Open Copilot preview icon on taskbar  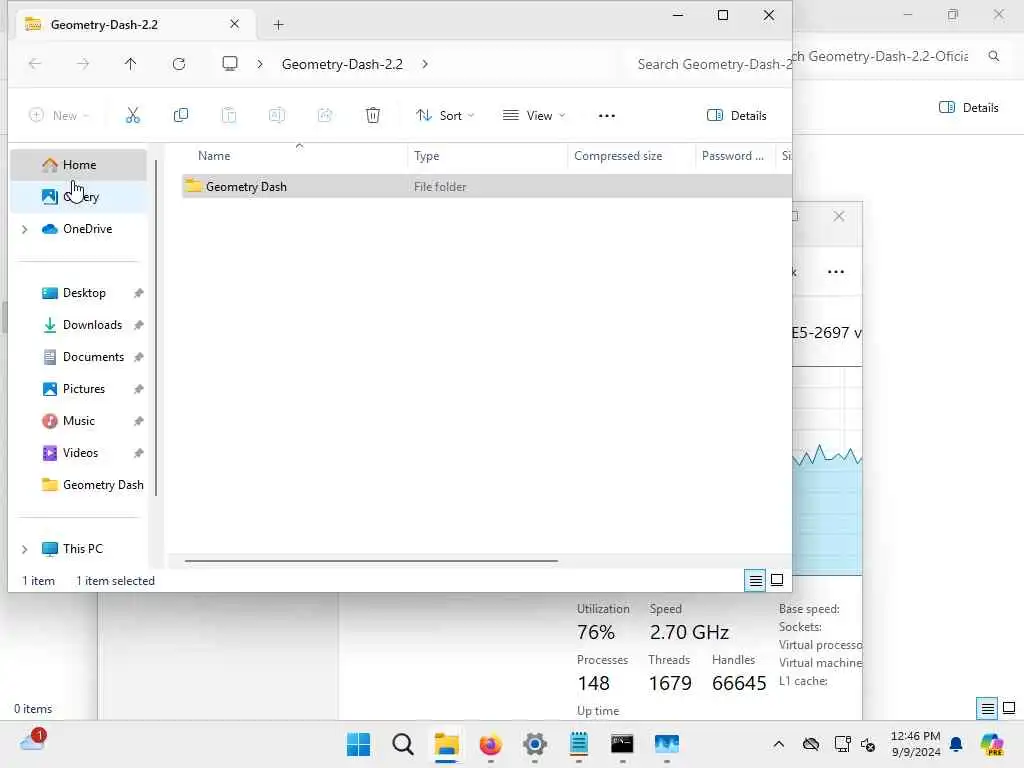pyautogui.click(x=992, y=744)
